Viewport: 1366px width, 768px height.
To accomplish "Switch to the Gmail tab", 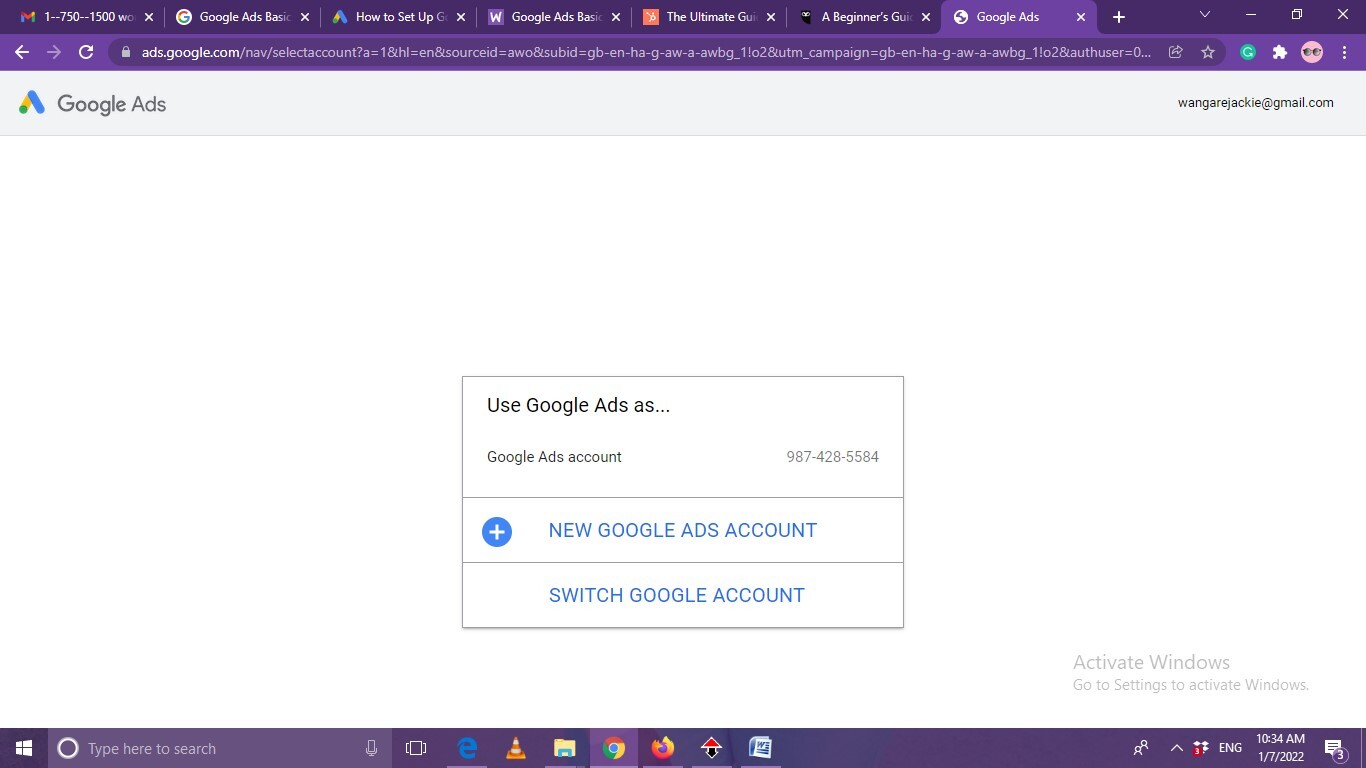I will 80,17.
